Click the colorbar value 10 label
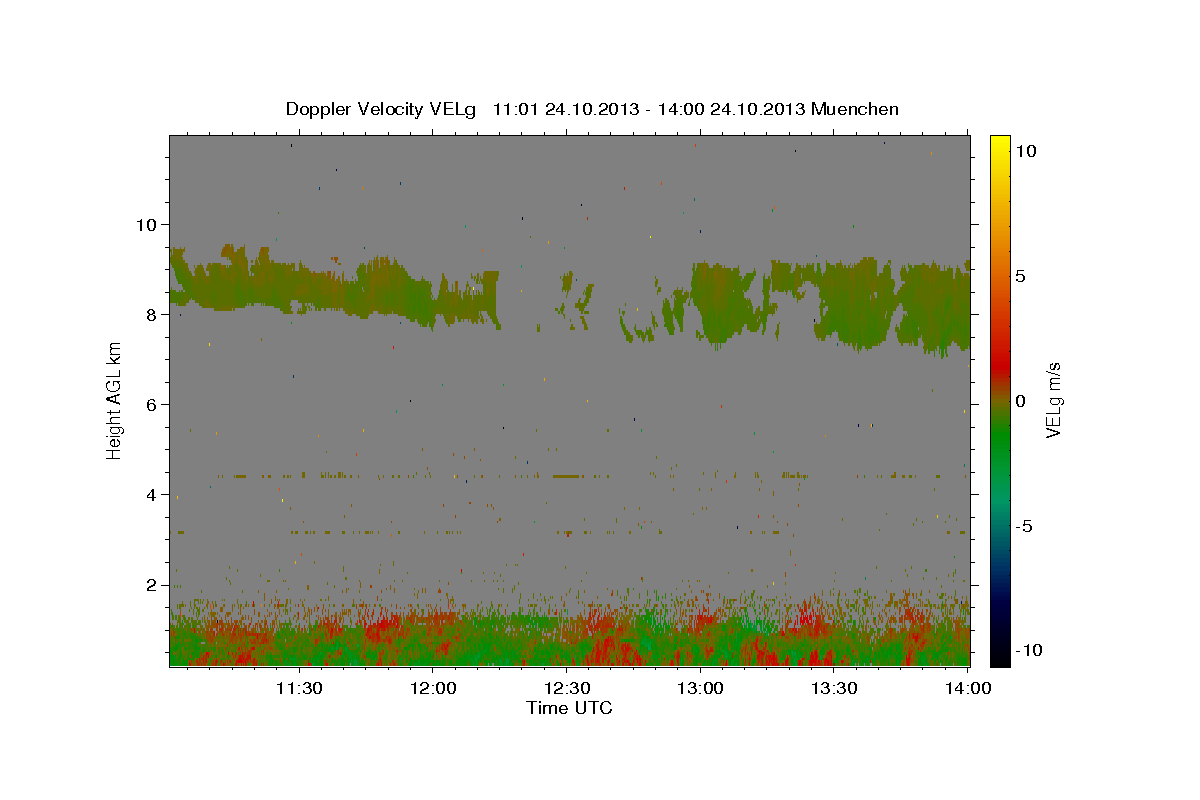 coord(1026,150)
